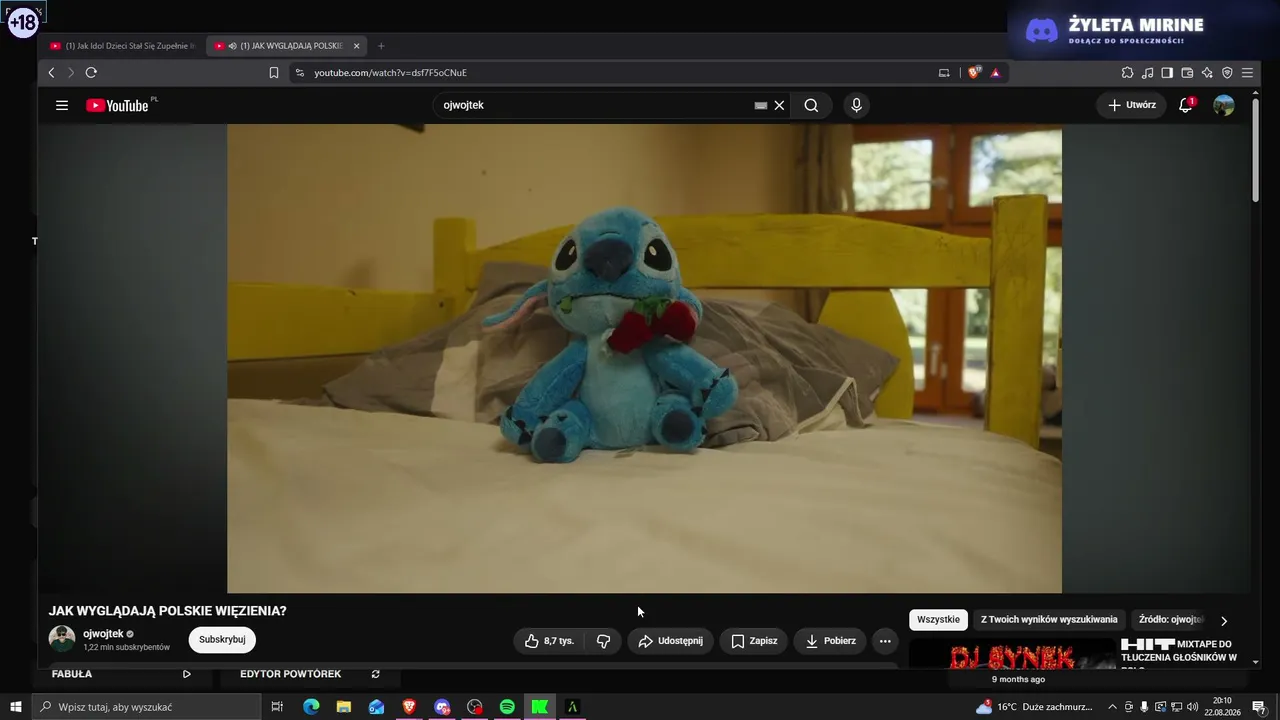Open File Explorer from the taskbar
The height and width of the screenshot is (720, 1280).
click(x=343, y=707)
